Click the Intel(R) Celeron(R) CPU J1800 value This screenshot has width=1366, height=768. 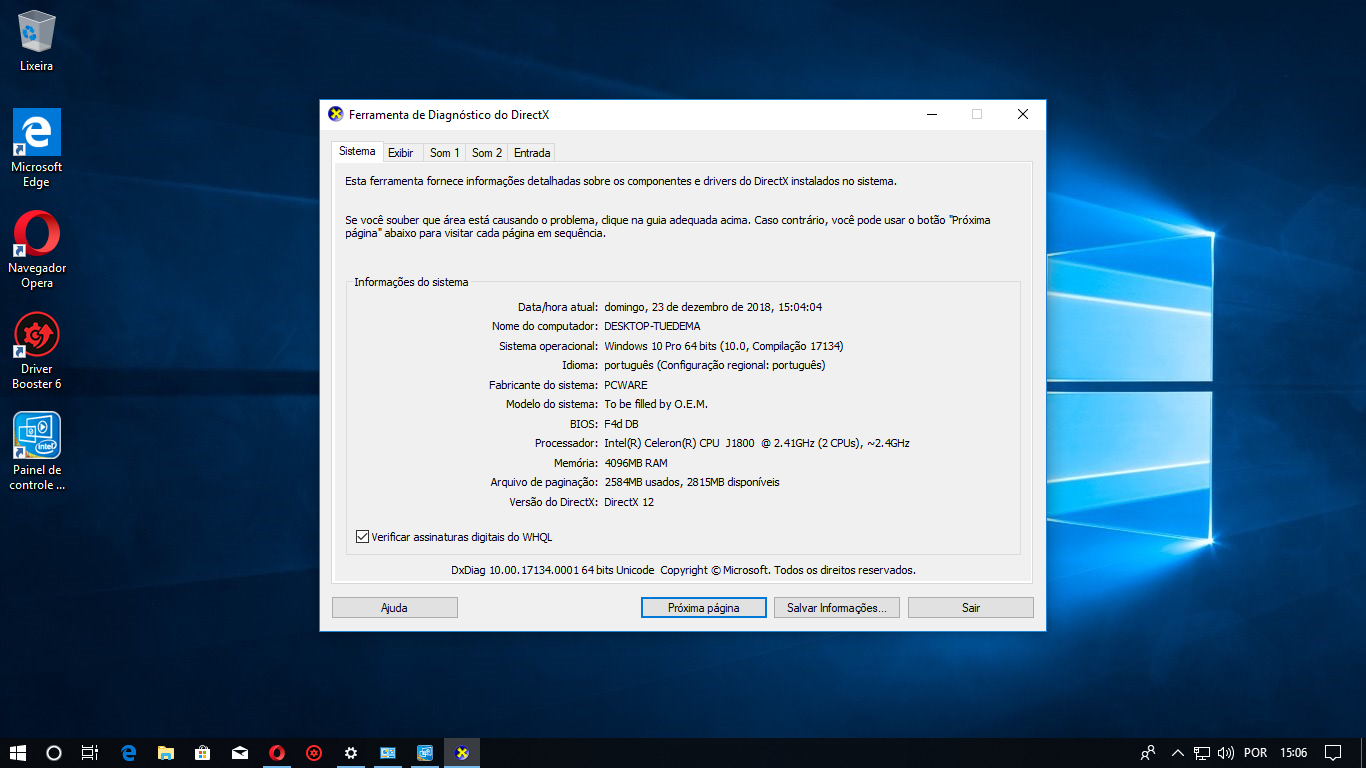(x=757, y=443)
